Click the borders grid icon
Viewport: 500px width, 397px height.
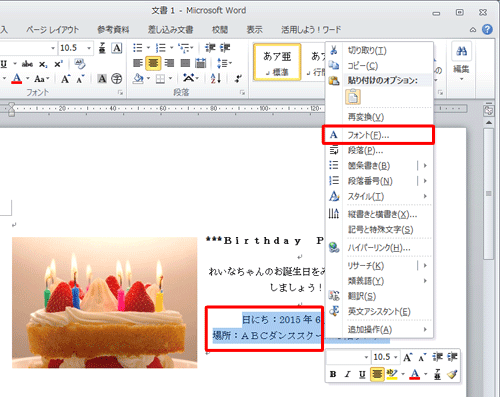(x=161, y=79)
